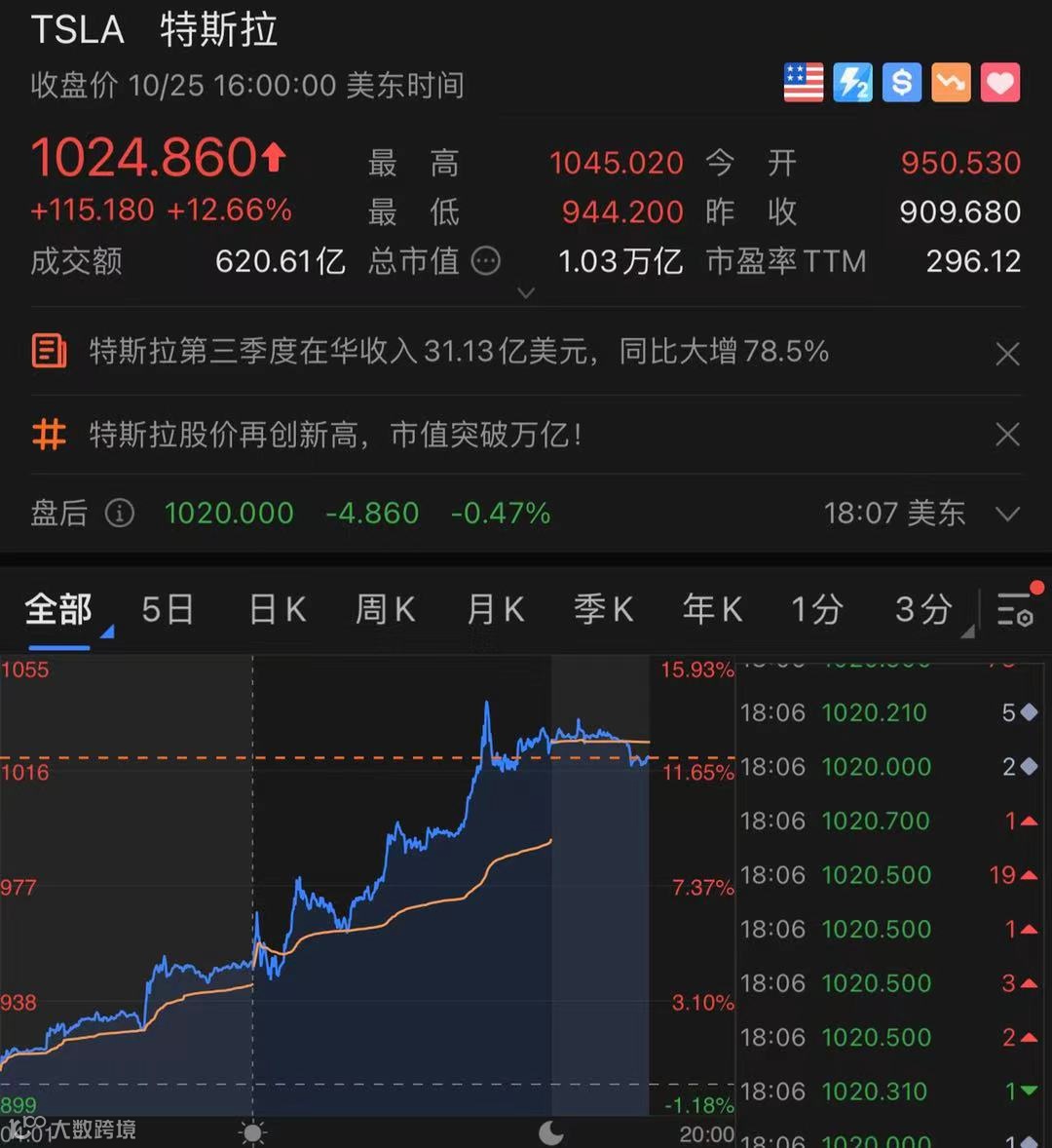Tap the info icon beside 盘后
The image size is (1052, 1148).
pos(120,514)
